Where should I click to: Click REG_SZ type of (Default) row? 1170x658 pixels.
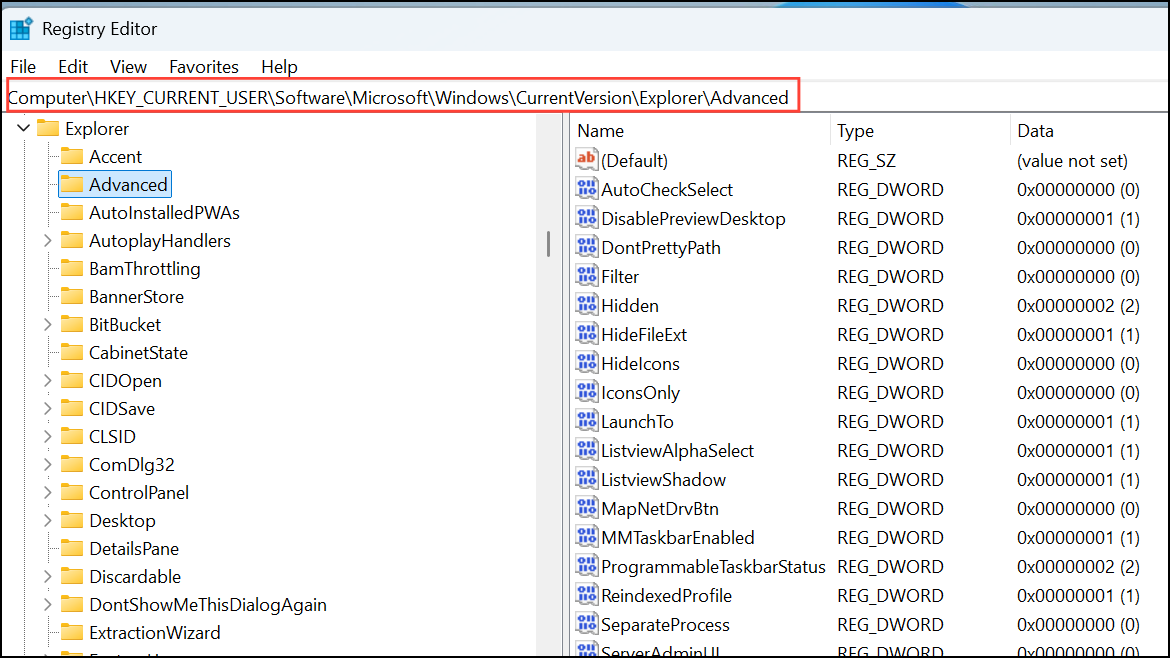click(866, 160)
